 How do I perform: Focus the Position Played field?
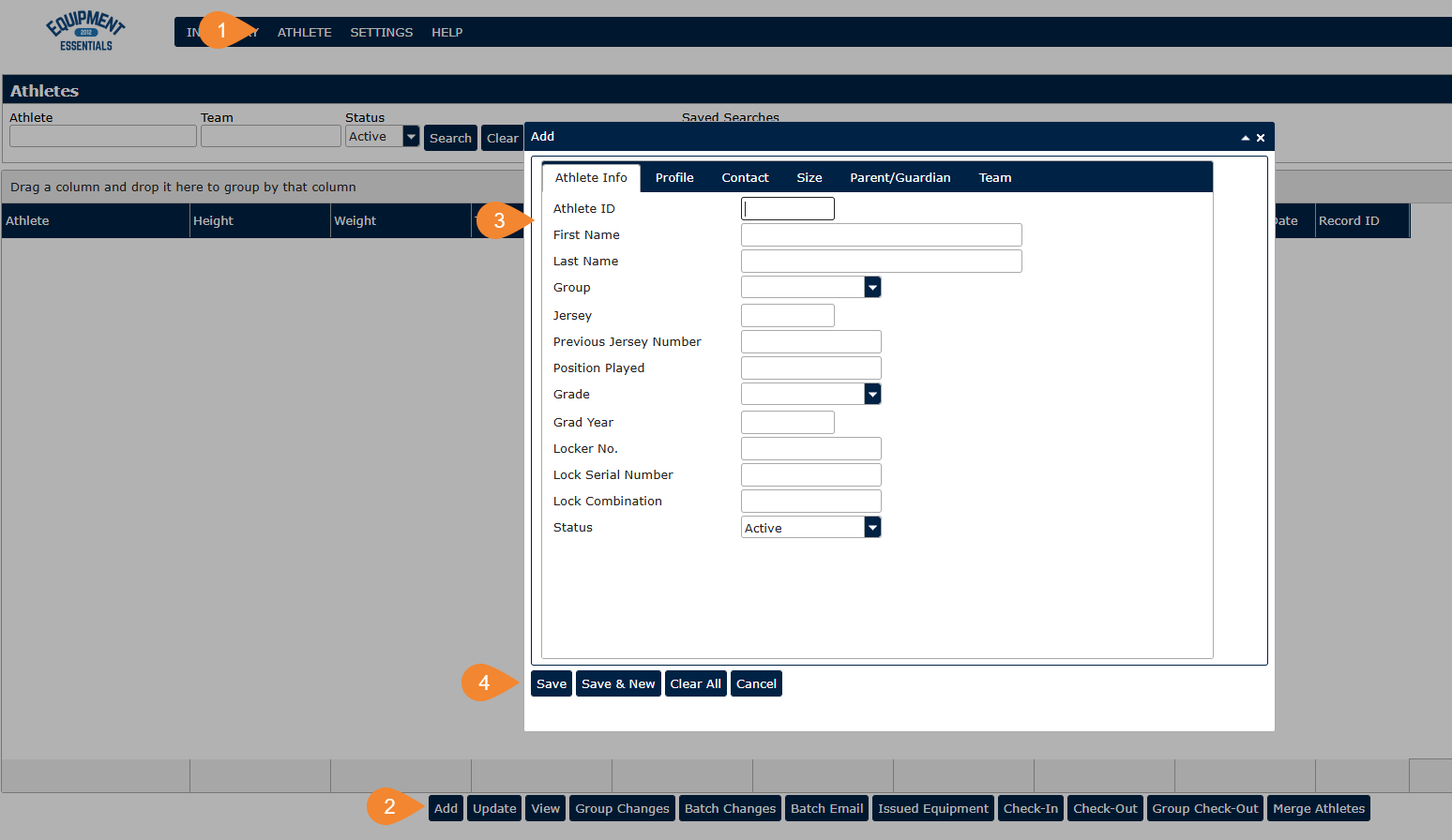point(811,367)
